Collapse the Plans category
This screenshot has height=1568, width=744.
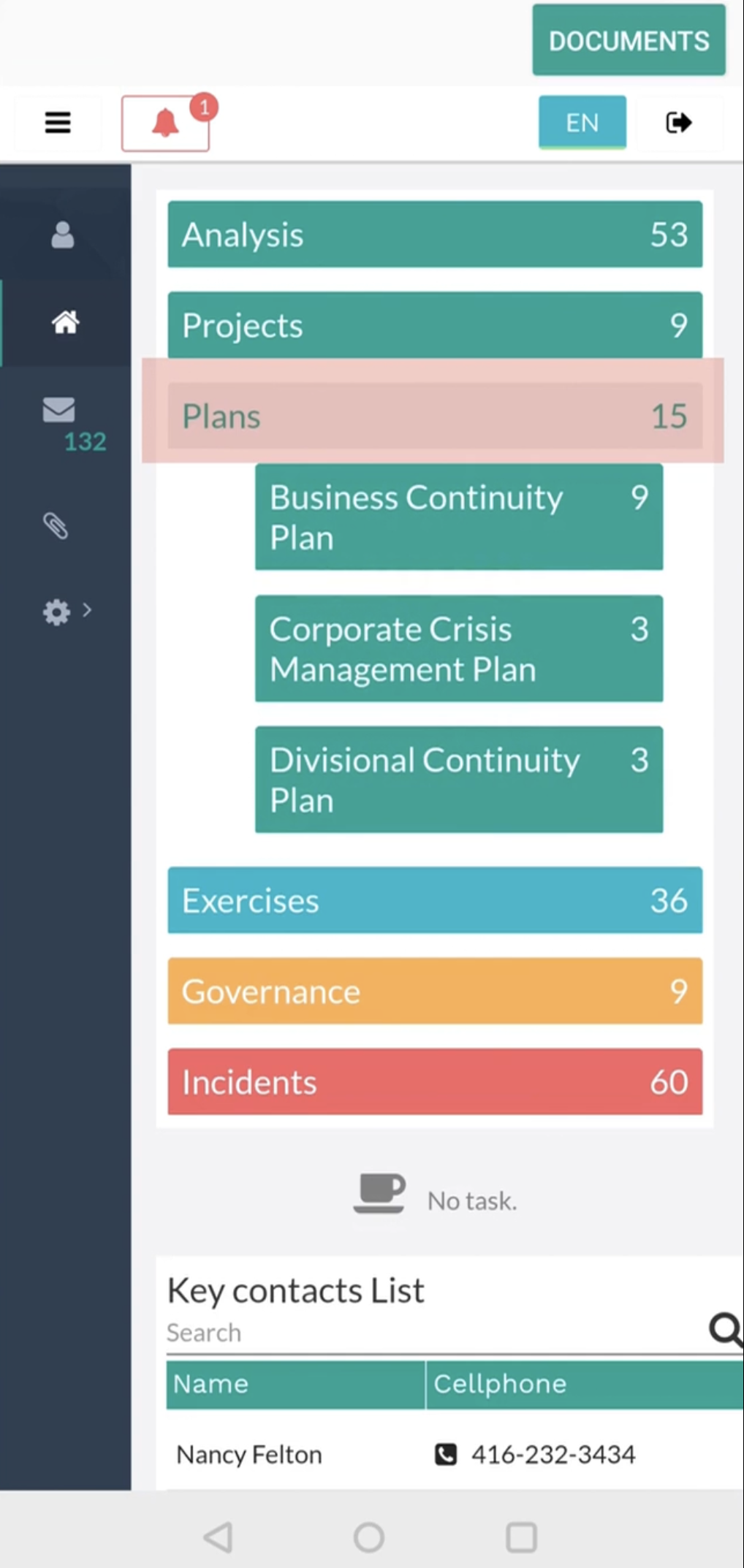point(434,416)
